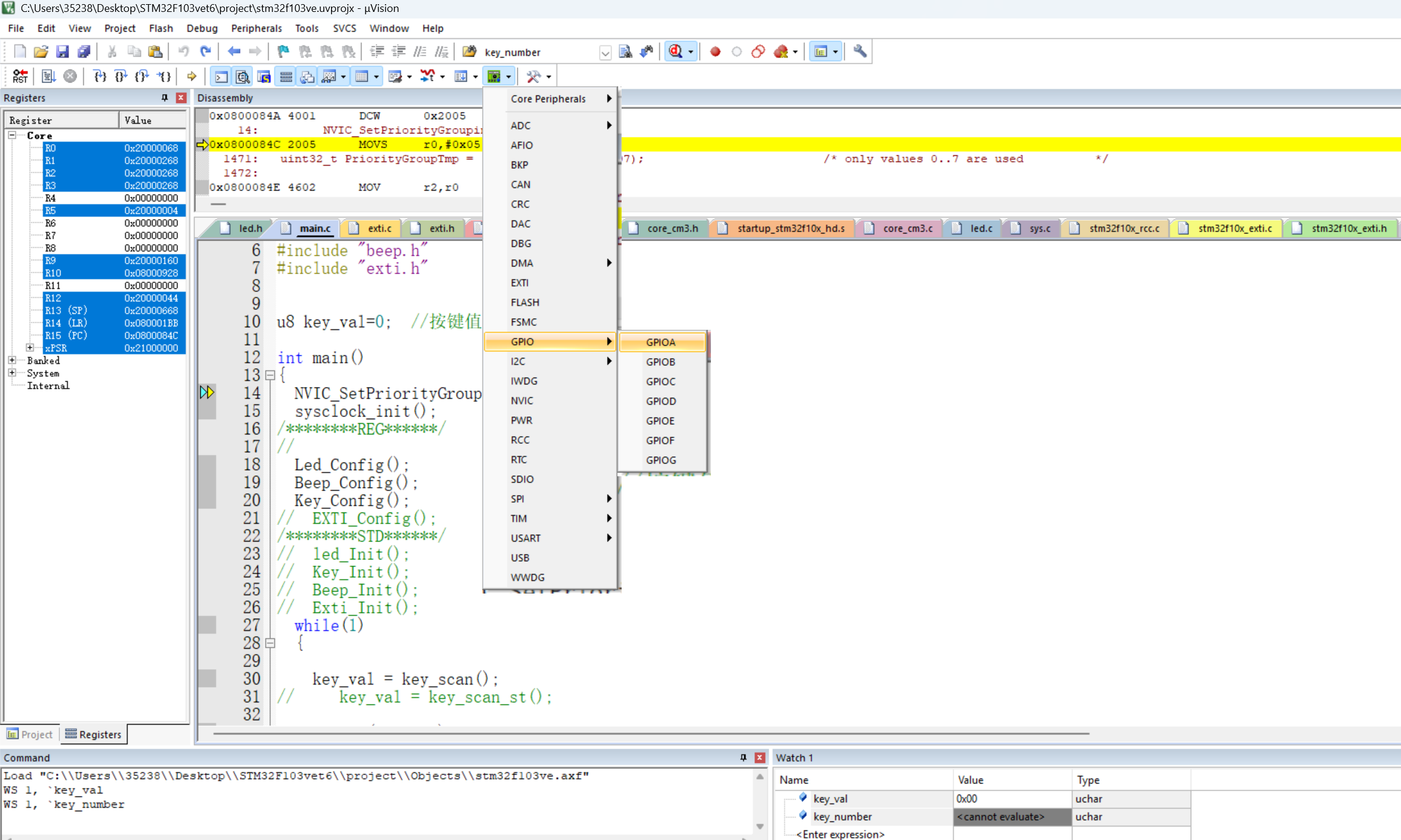Toggle the Disassembly Window toolbar button
Image resolution: width=1401 pixels, height=840 pixels.
242,76
